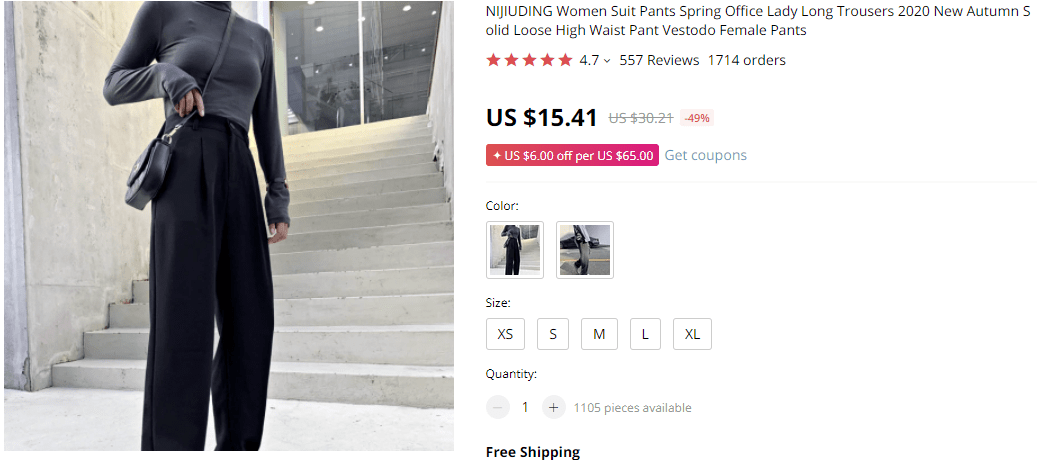Select the first color swatch, standing model
This screenshot has width=1038, height=460.
click(515, 250)
